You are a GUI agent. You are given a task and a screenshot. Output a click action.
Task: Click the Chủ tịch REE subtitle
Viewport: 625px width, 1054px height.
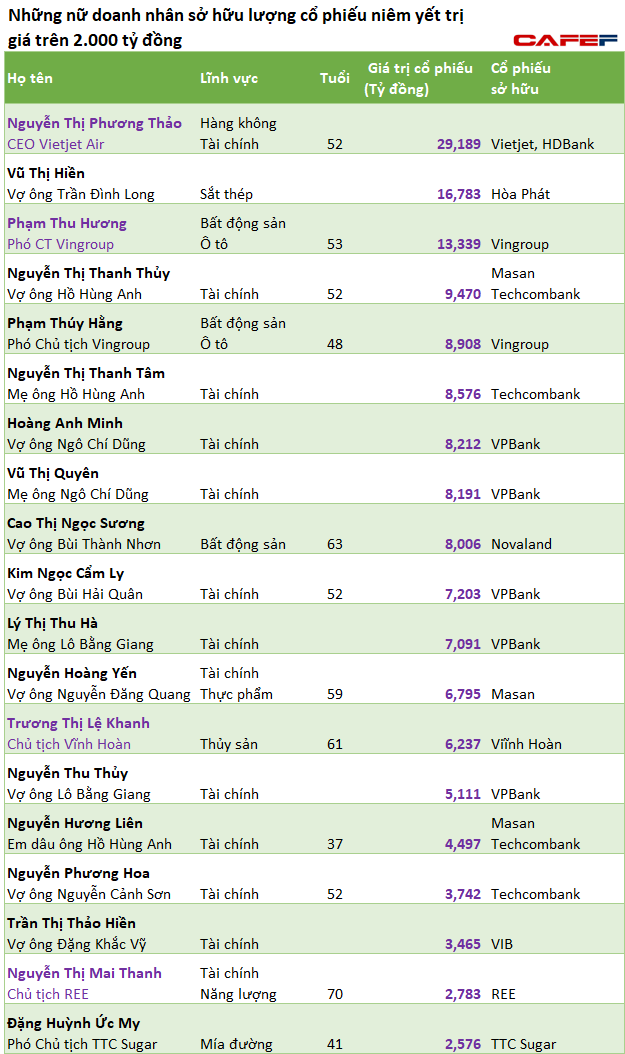[47, 994]
